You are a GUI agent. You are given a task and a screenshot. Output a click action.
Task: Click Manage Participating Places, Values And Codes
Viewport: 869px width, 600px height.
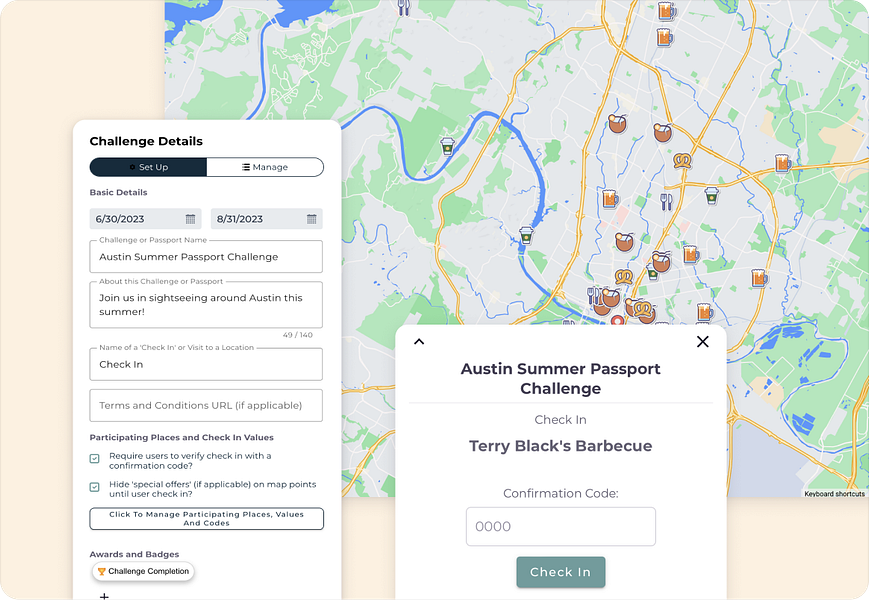[206, 519]
